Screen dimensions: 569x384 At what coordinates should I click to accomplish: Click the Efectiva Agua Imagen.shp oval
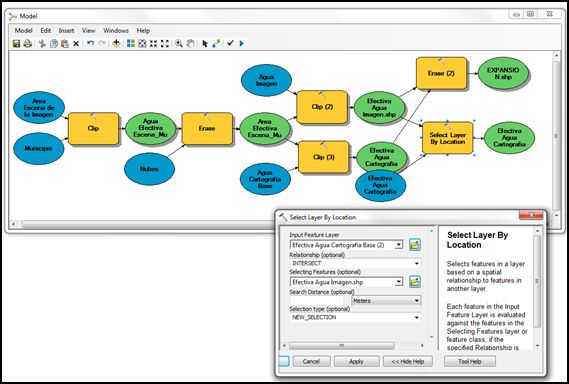[x=379, y=108]
